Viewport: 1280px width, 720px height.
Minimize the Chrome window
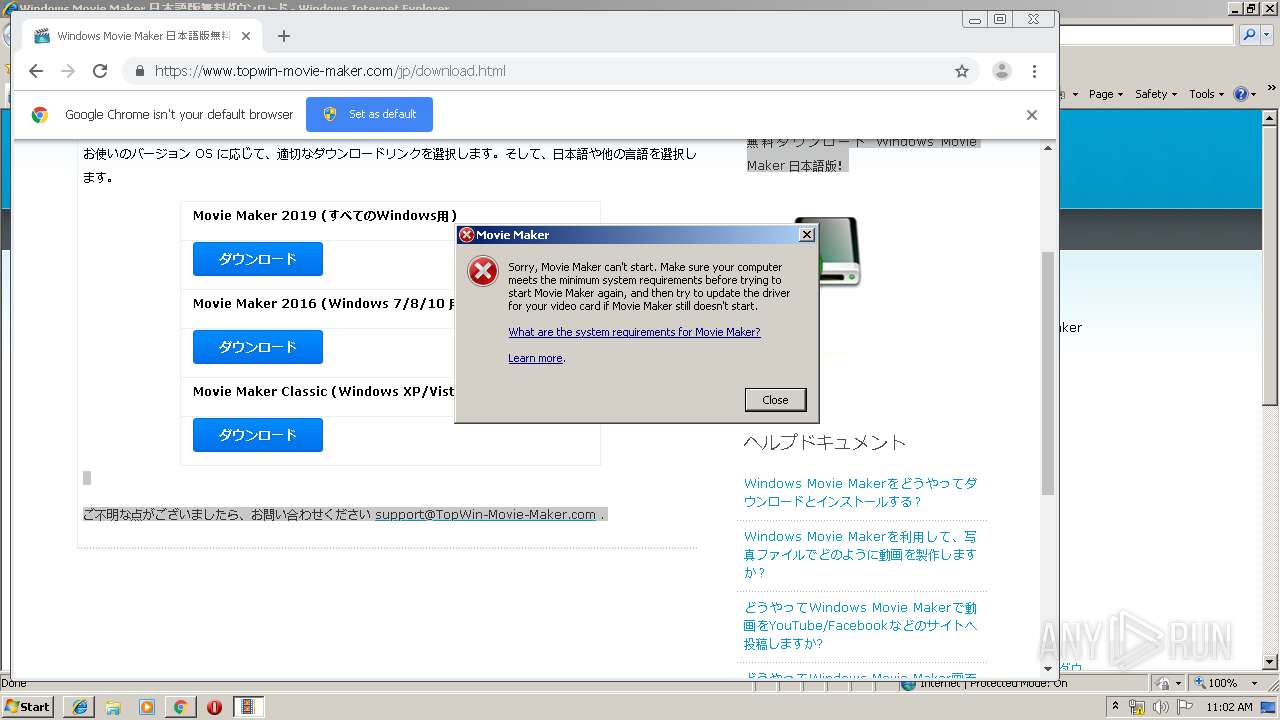pos(974,19)
